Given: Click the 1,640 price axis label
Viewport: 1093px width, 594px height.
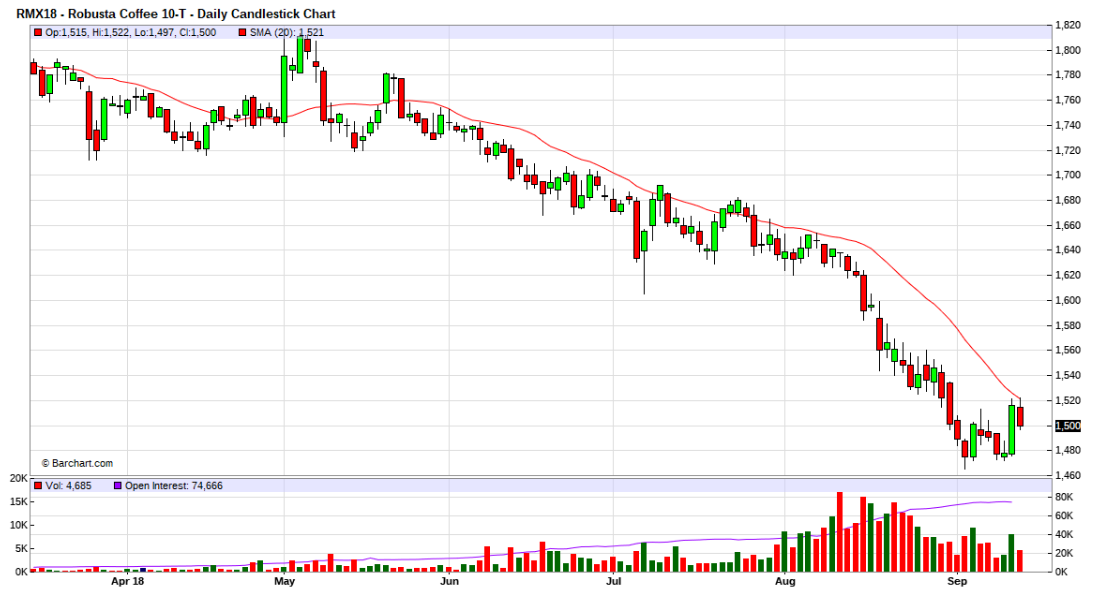Looking at the screenshot, I should 1068,250.
